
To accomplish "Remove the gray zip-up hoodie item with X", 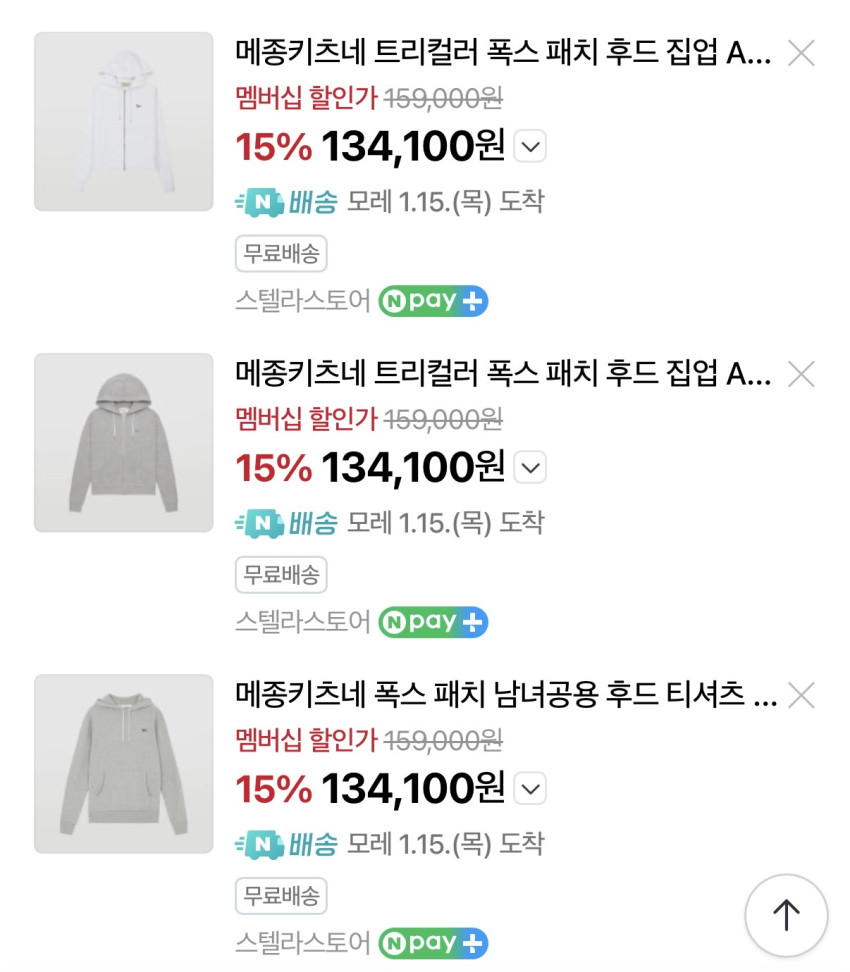I will point(801,374).
